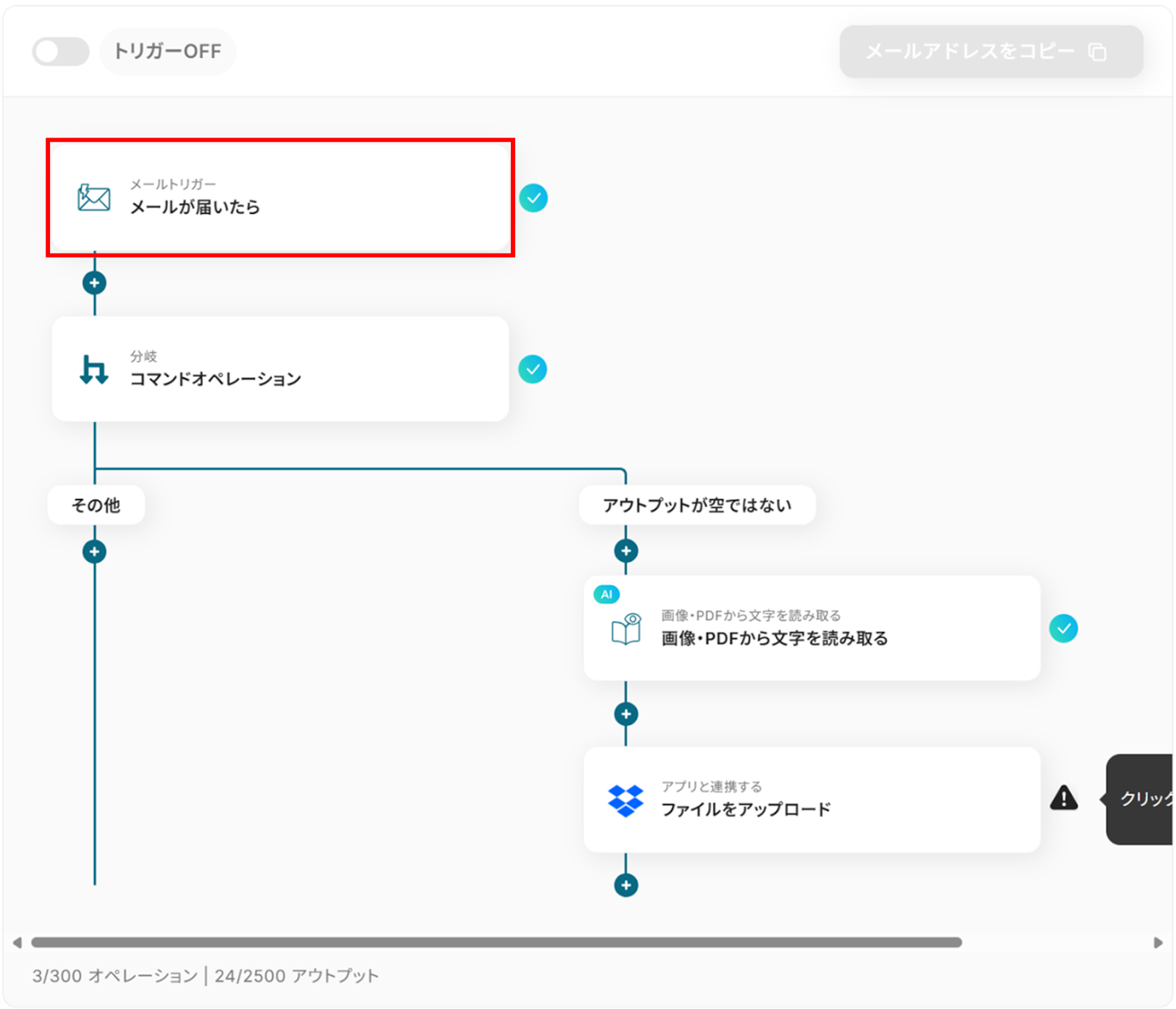Open the メールが届いたら trigger card
The width and height of the screenshot is (1176, 1009).
(280, 198)
